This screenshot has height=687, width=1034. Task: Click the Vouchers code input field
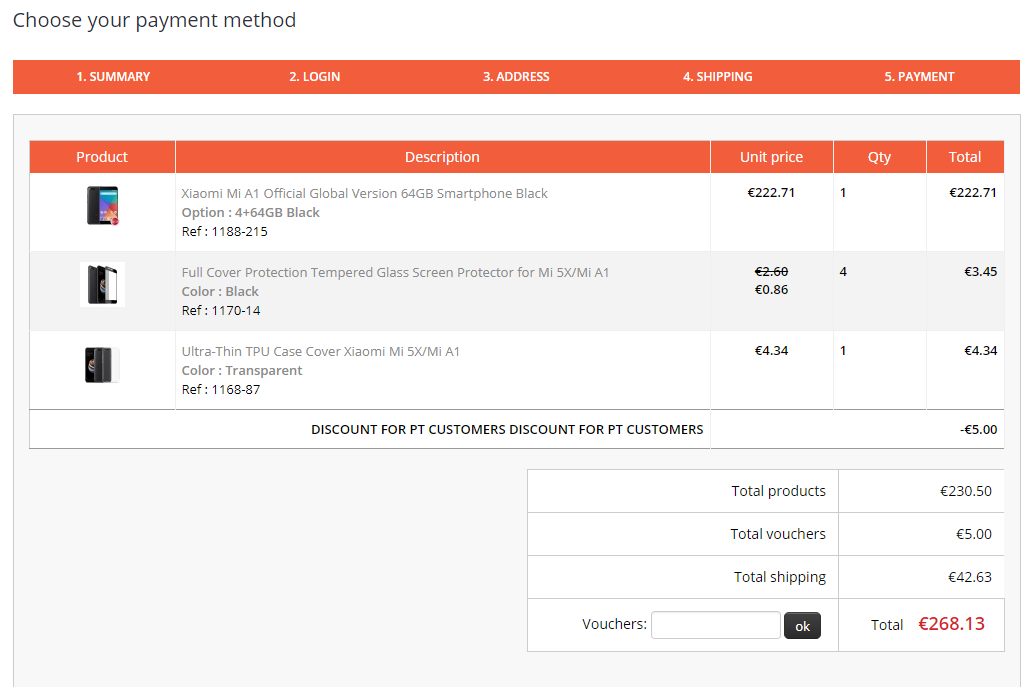click(x=715, y=625)
